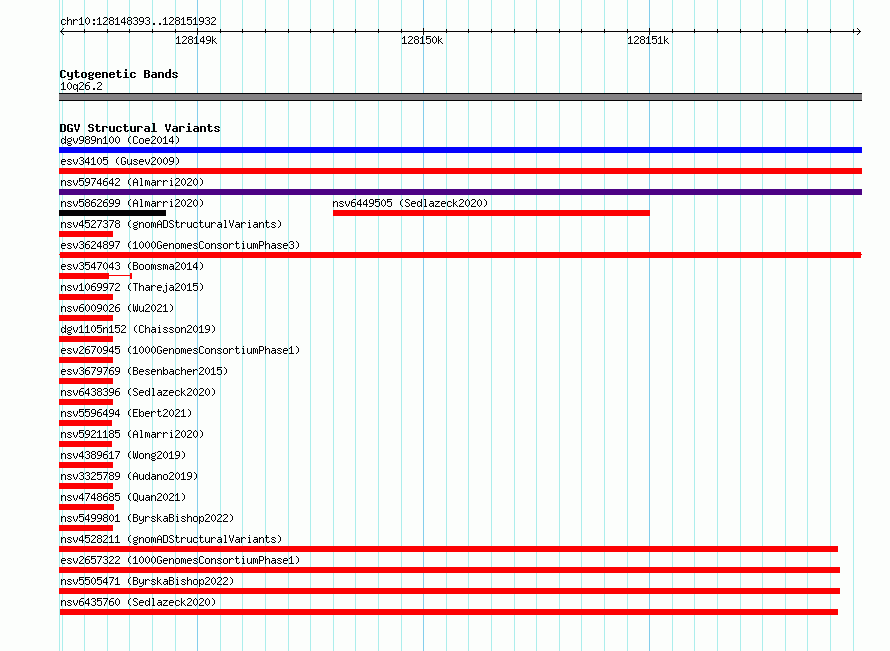The width and height of the screenshot is (890, 651).
Task: Open variant nsv1069972 (Thareja2015) label
Action: 132,287
